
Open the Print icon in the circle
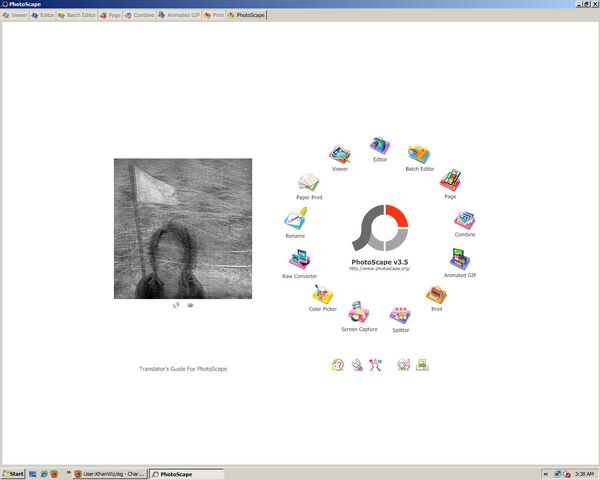436,294
